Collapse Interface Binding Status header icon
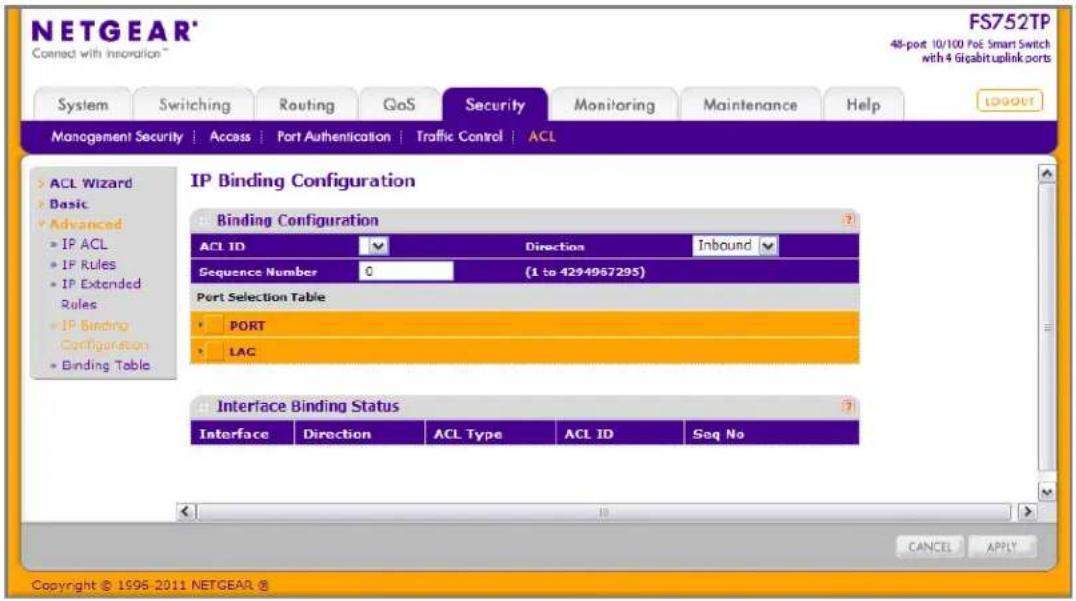Viewport: 1076px width, 601px height. 203,407
